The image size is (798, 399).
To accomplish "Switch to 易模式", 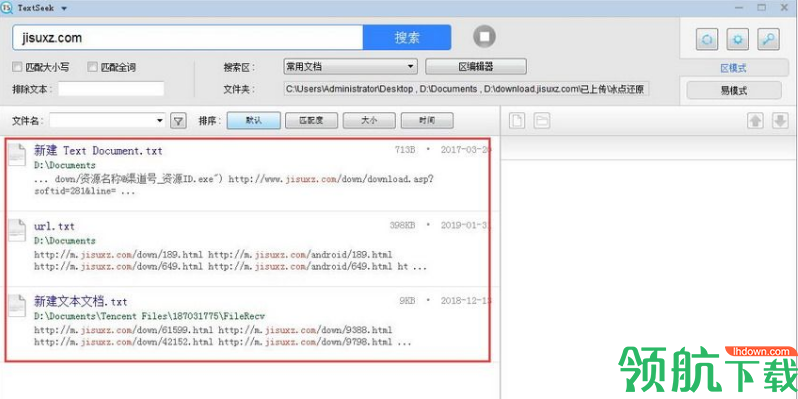I will click(734, 91).
